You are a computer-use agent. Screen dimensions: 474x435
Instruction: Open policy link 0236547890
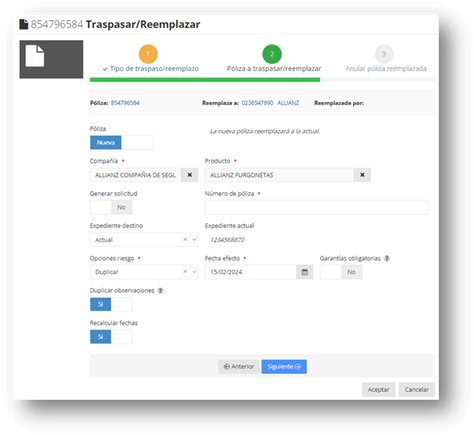[x=257, y=103]
